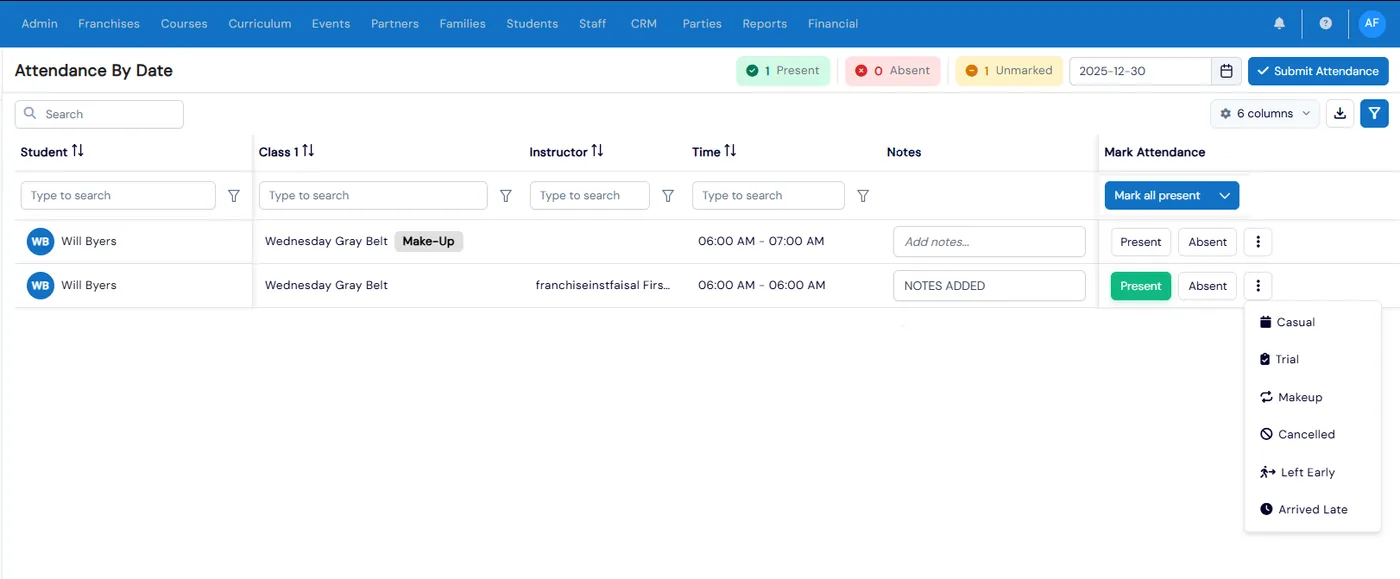
Task: Go to the Students nav item
Action: pos(532,23)
